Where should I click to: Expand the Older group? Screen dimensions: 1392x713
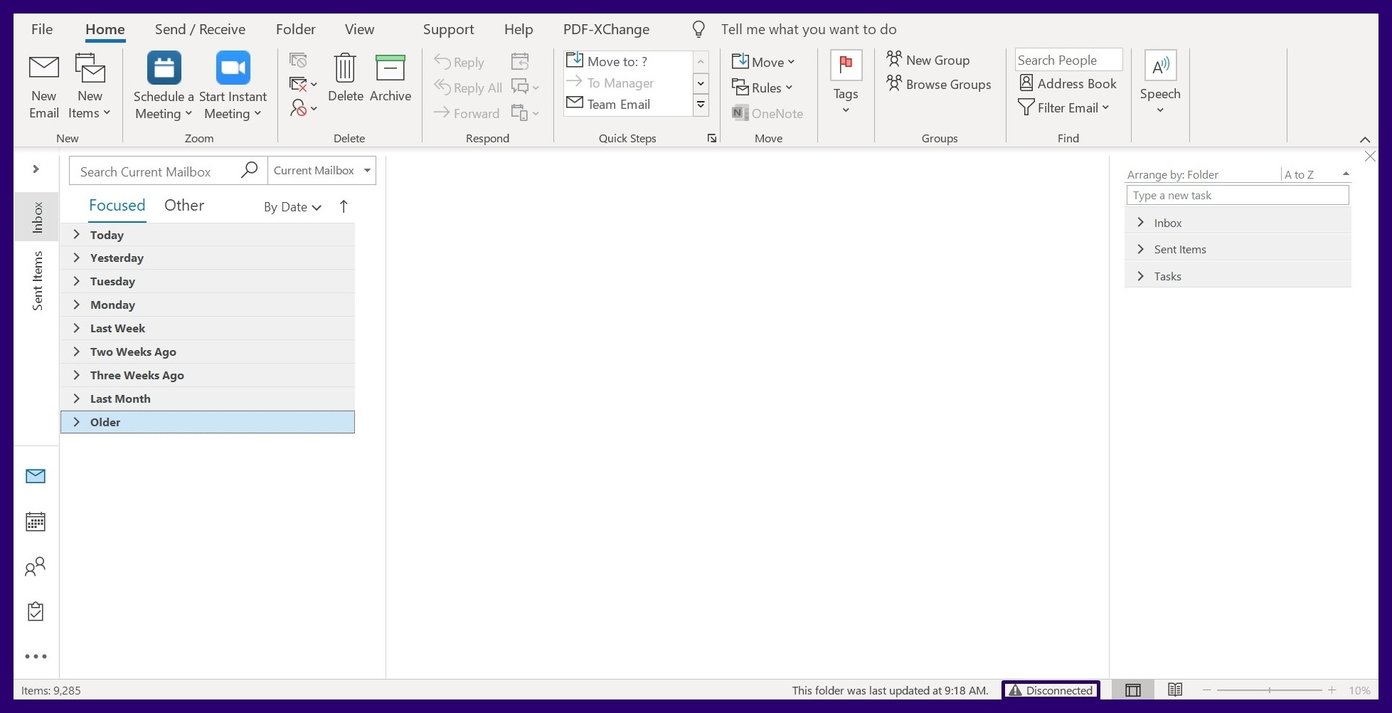point(76,422)
